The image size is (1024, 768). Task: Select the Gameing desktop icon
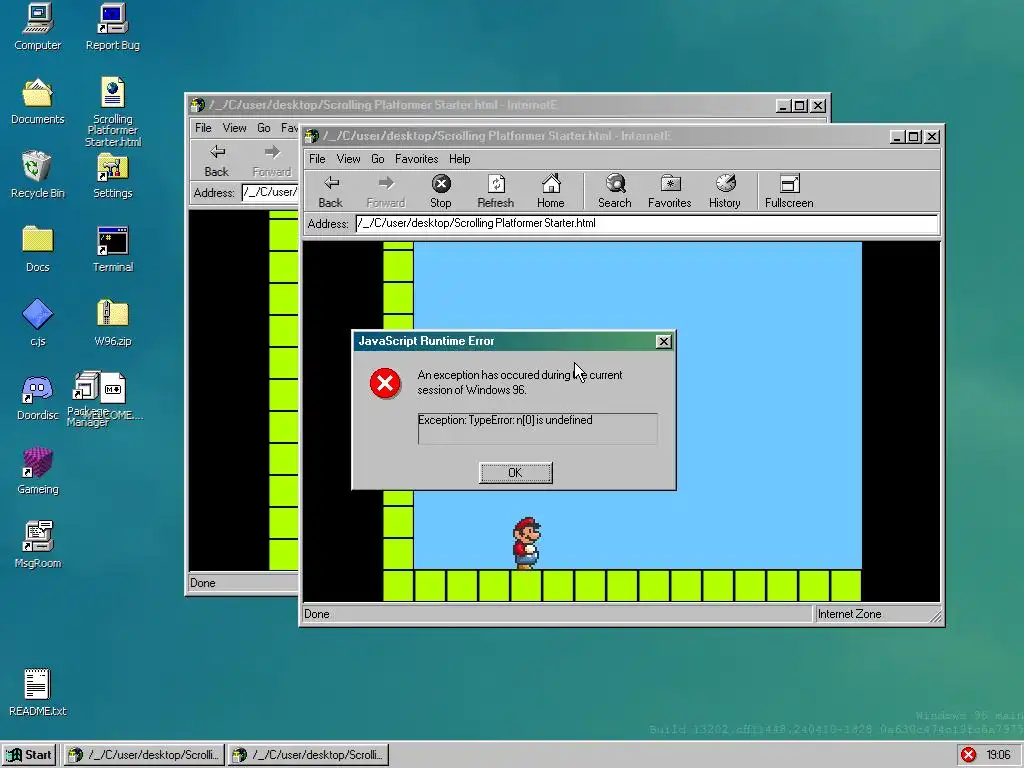pyautogui.click(x=37, y=471)
